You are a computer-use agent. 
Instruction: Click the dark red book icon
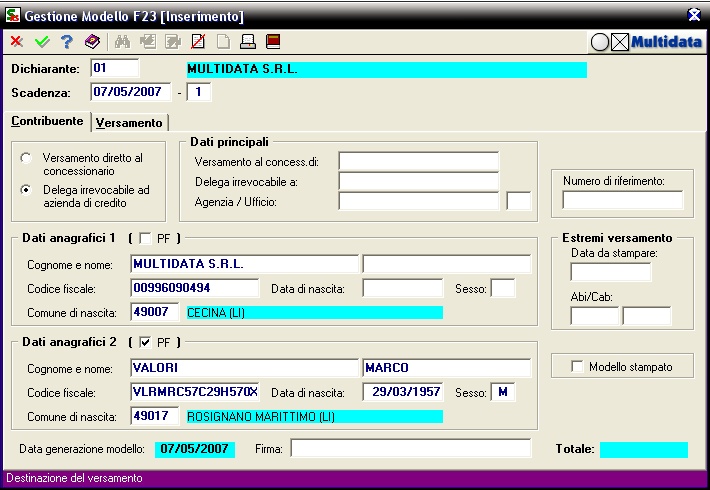pos(273,42)
